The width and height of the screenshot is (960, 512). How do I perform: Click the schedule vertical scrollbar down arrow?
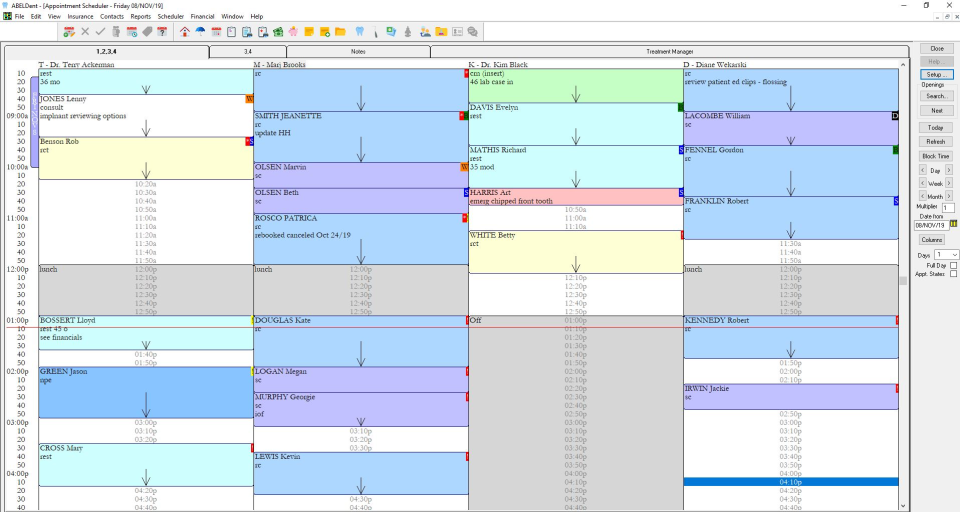pos(903,506)
